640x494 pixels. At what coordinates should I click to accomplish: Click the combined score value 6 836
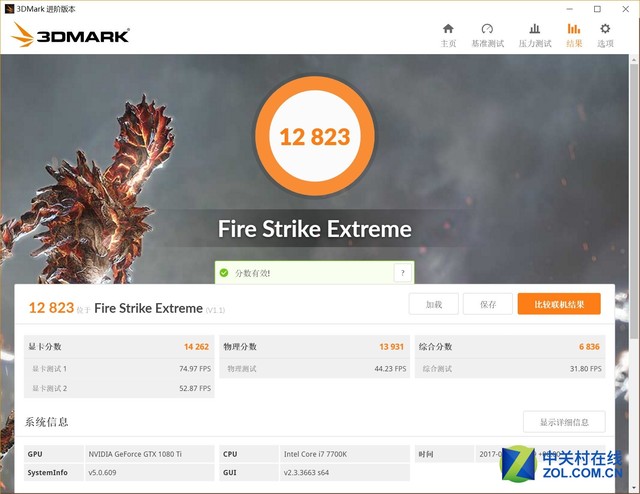point(589,347)
